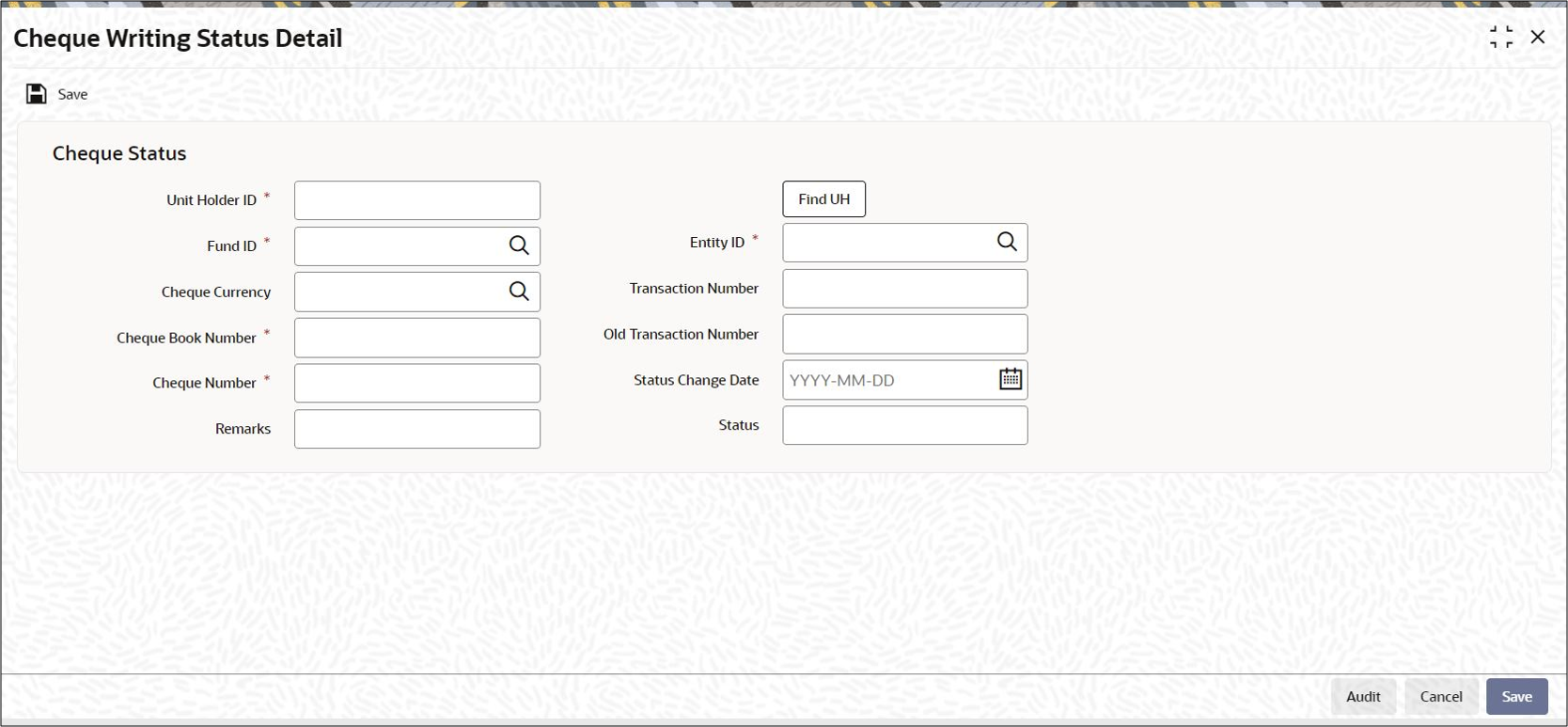The image size is (1568, 727).
Task: Focus the Unit Holder ID input field
Action: 417,200
